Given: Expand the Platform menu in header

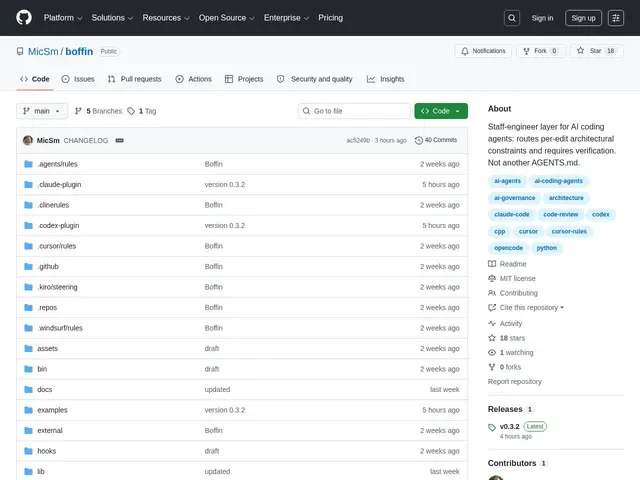Looking at the screenshot, I should coord(63,18).
